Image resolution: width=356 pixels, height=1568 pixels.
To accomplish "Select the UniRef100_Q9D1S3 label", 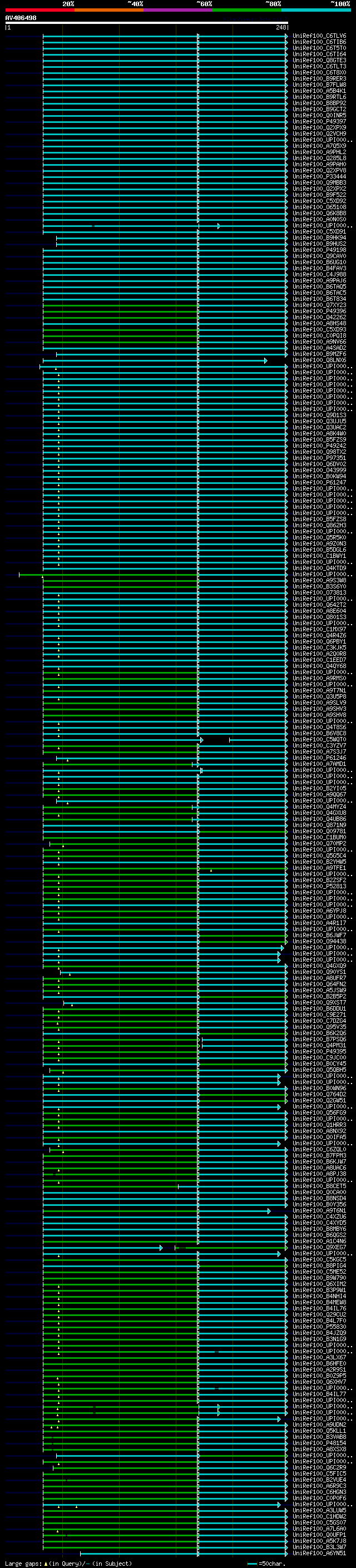I will click(319, 415).
